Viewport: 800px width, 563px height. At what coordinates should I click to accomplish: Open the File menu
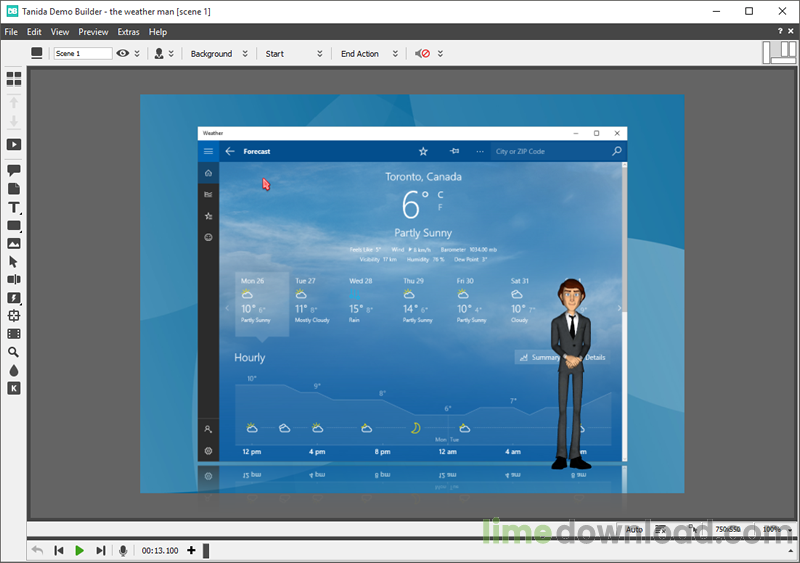tap(11, 32)
